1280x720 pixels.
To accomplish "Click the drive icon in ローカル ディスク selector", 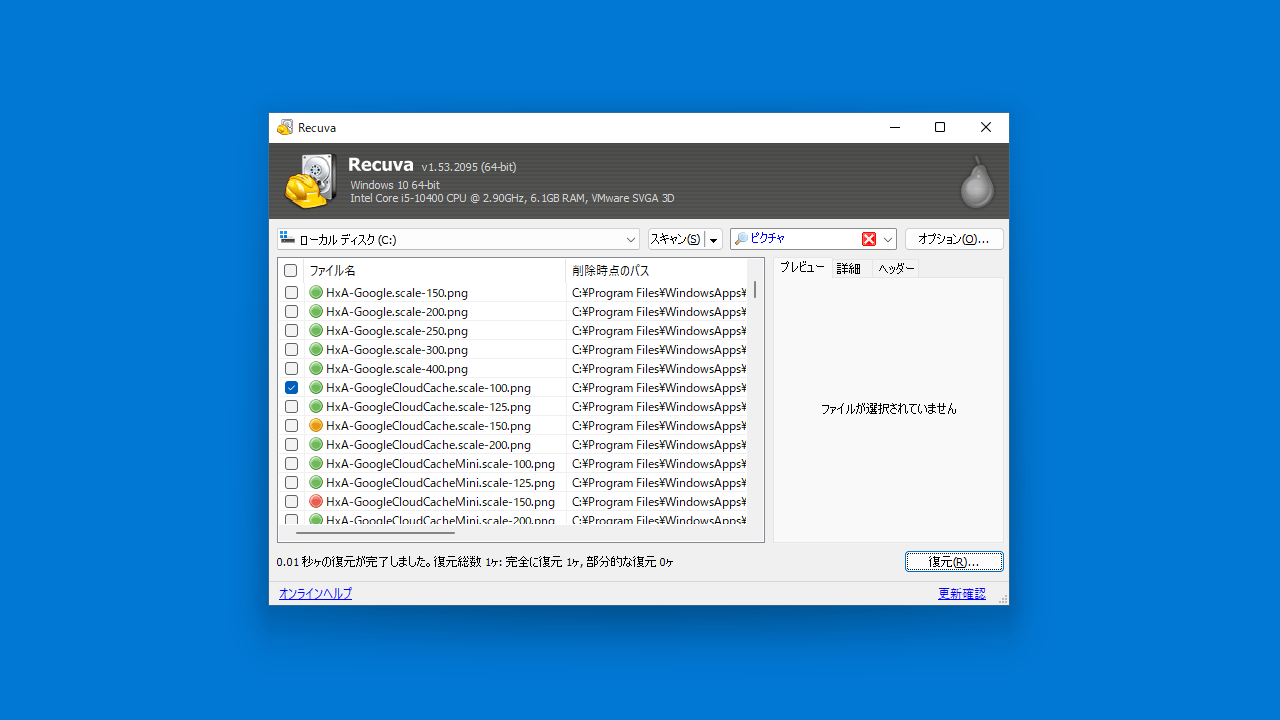I will coord(288,239).
